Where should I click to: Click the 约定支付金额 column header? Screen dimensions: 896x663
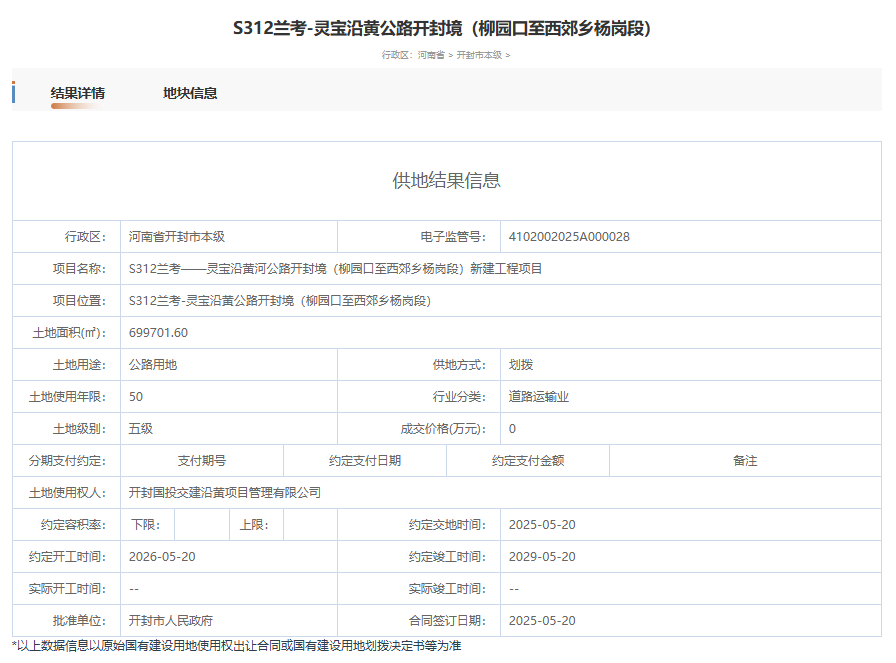pyautogui.click(x=528, y=461)
